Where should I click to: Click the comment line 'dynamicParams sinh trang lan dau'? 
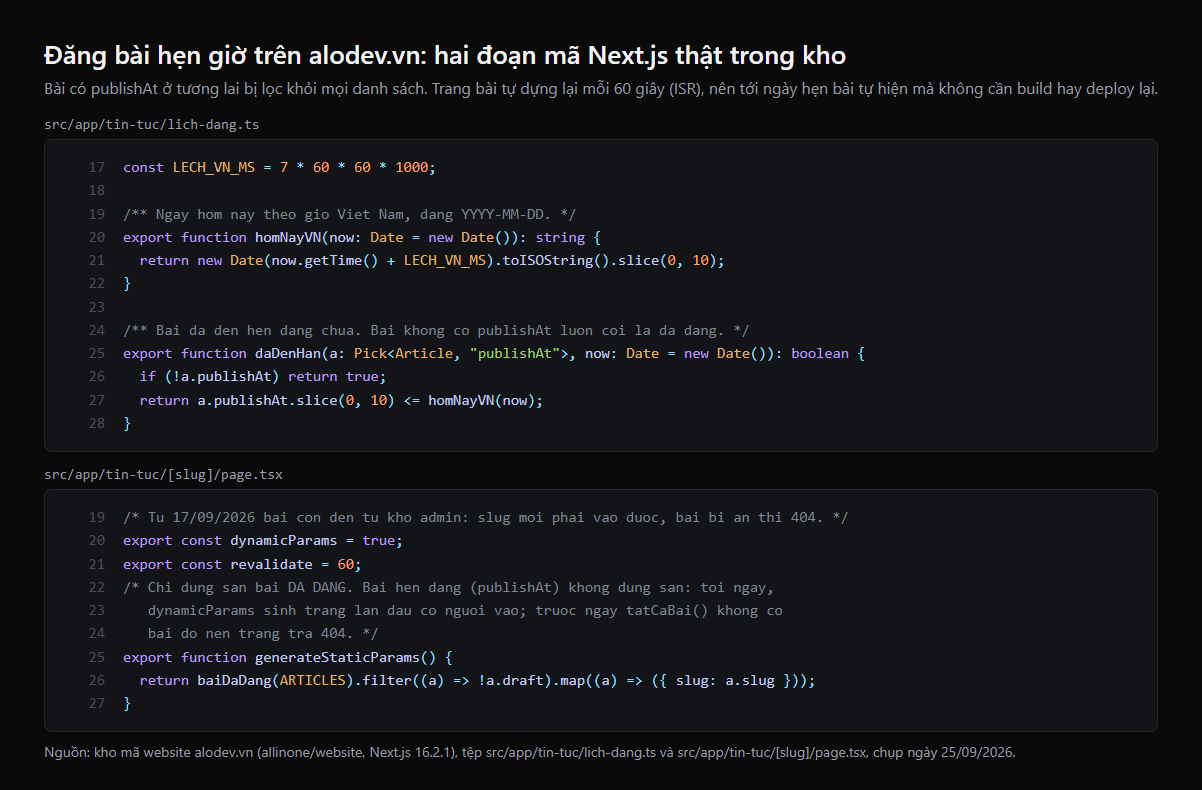pyautogui.click(x=465, y=610)
